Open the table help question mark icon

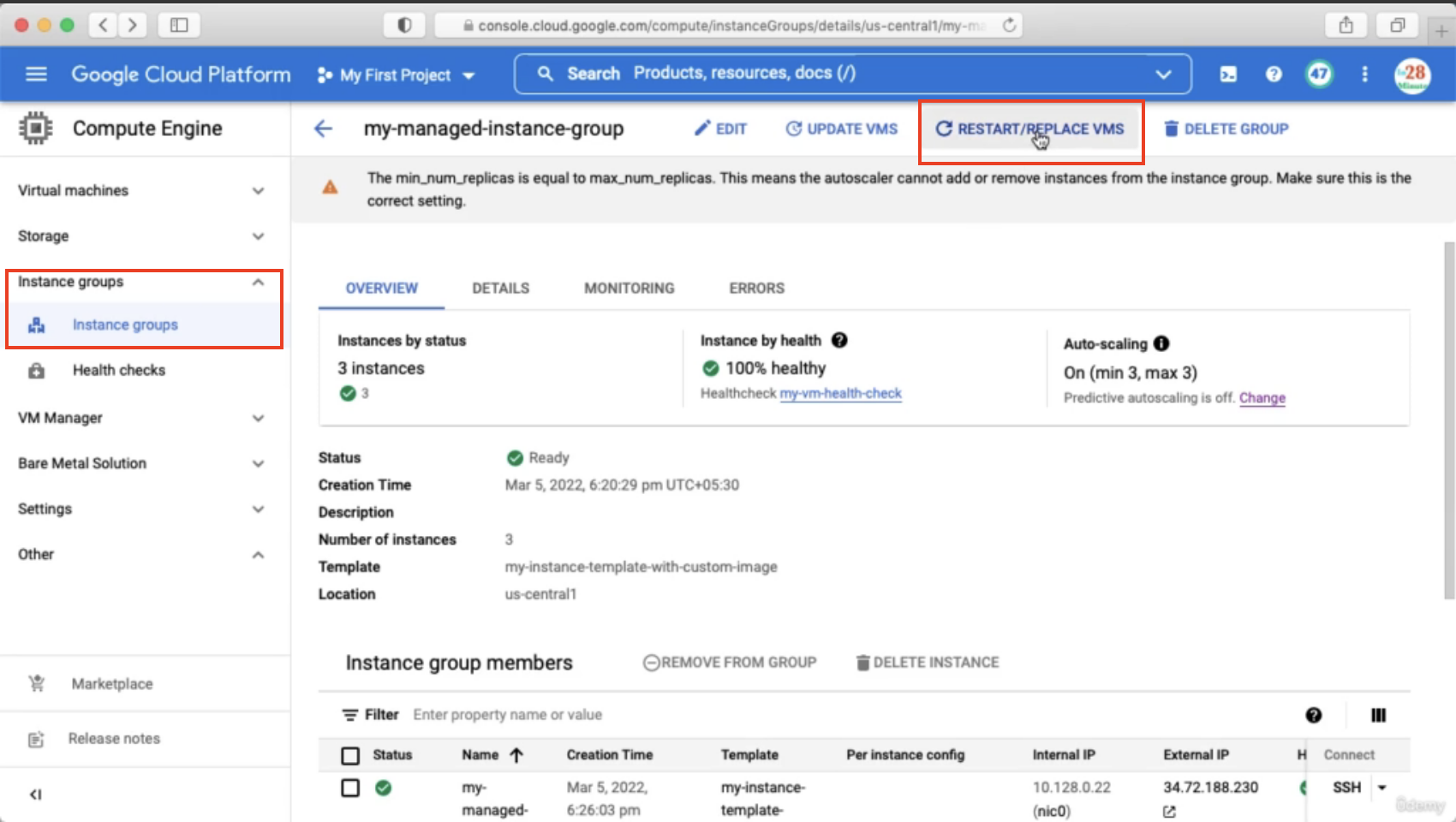click(x=1314, y=715)
